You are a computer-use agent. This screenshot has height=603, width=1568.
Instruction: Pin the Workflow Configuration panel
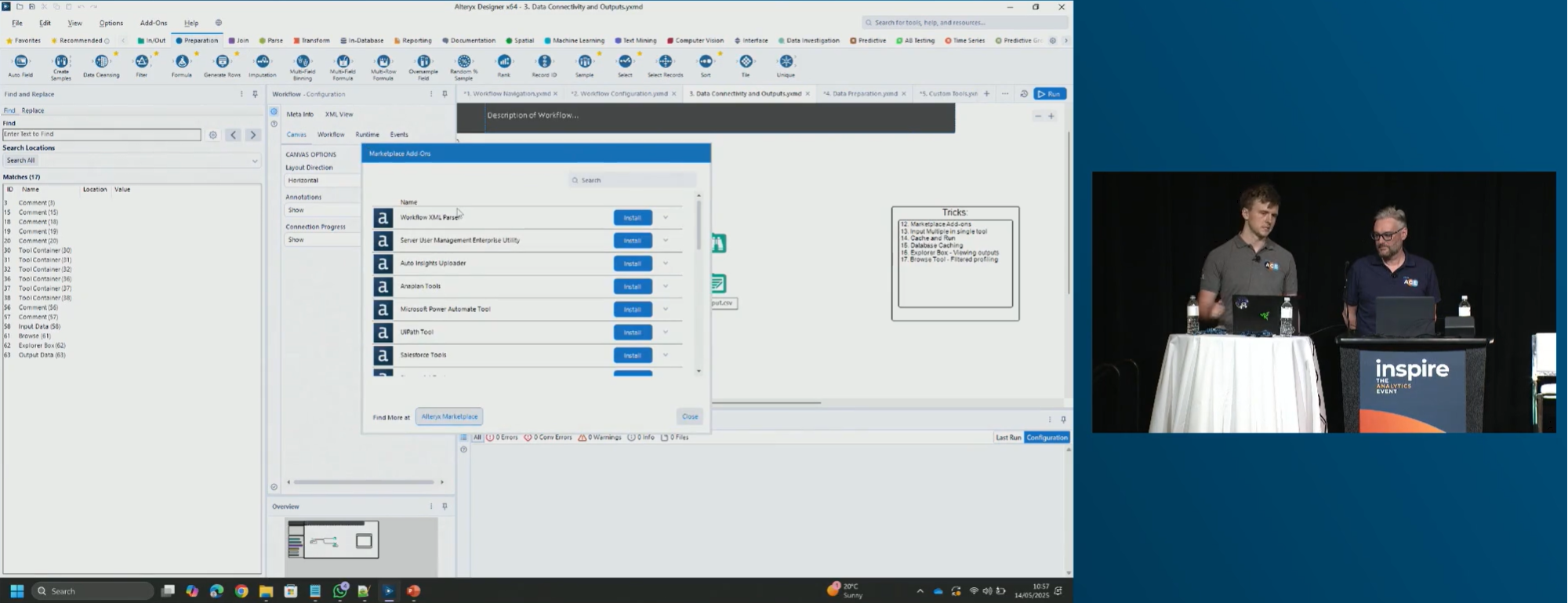click(445, 94)
